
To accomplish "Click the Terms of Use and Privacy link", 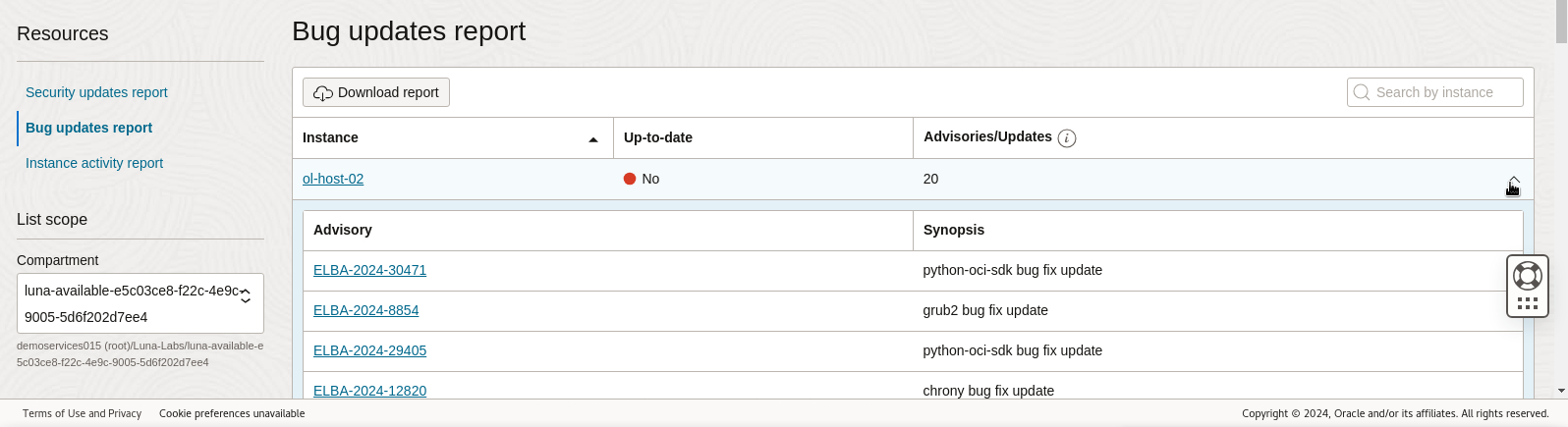I will click(82, 413).
